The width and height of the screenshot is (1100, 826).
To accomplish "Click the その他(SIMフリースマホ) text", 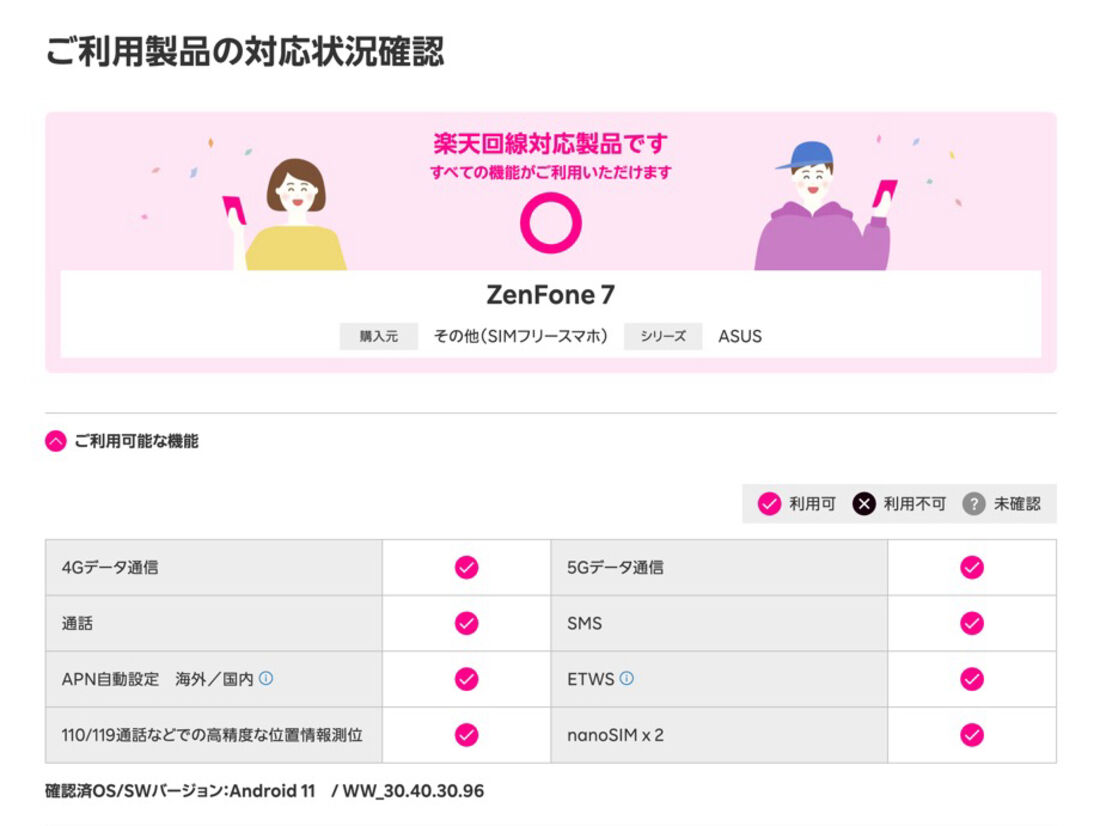I will point(520,336).
